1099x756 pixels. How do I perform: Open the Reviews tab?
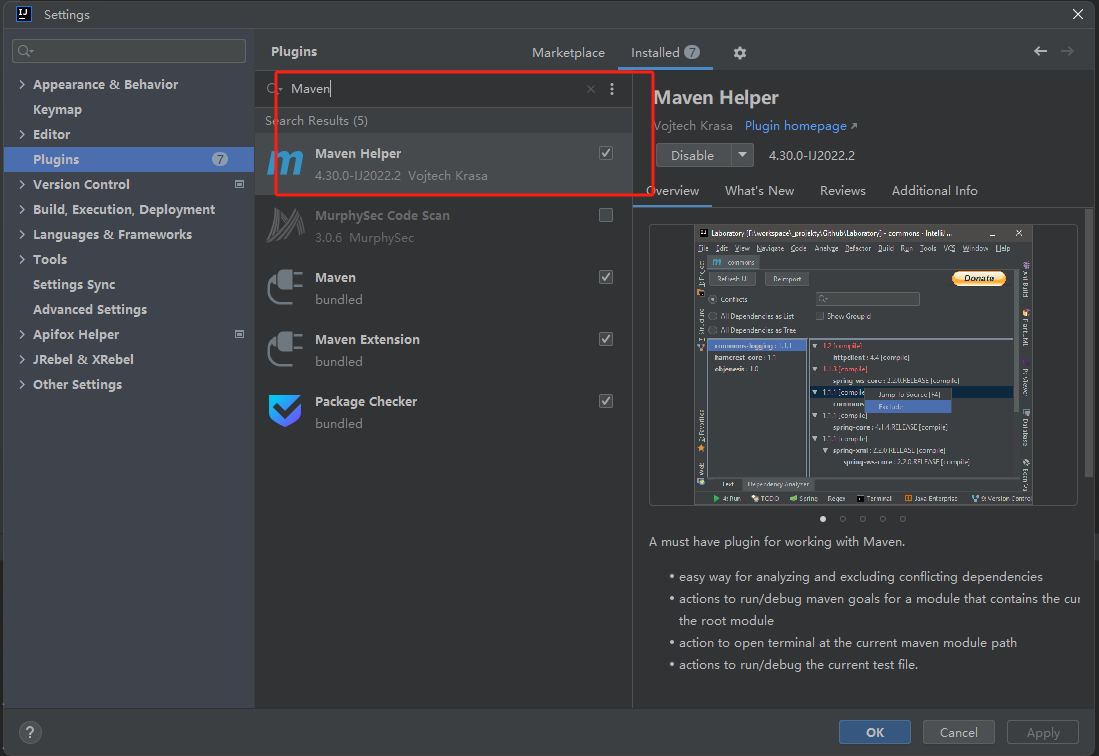842,191
